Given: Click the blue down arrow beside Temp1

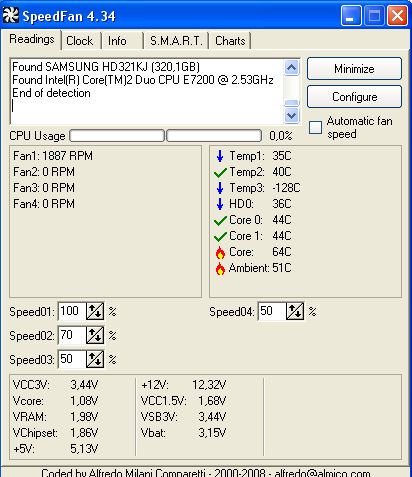Looking at the screenshot, I should point(220,156).
